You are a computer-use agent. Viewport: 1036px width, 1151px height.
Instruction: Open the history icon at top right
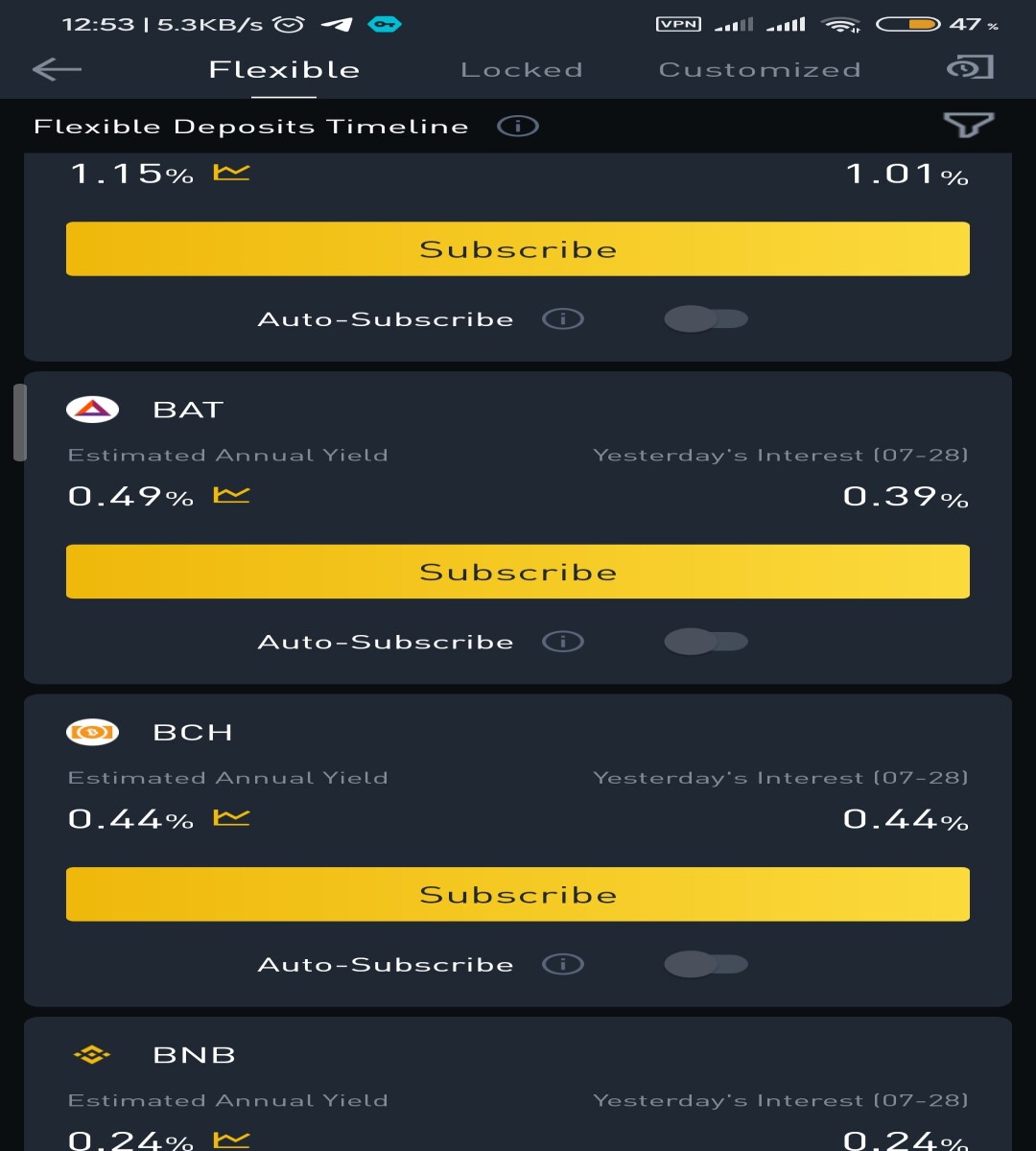coord(970,67)
